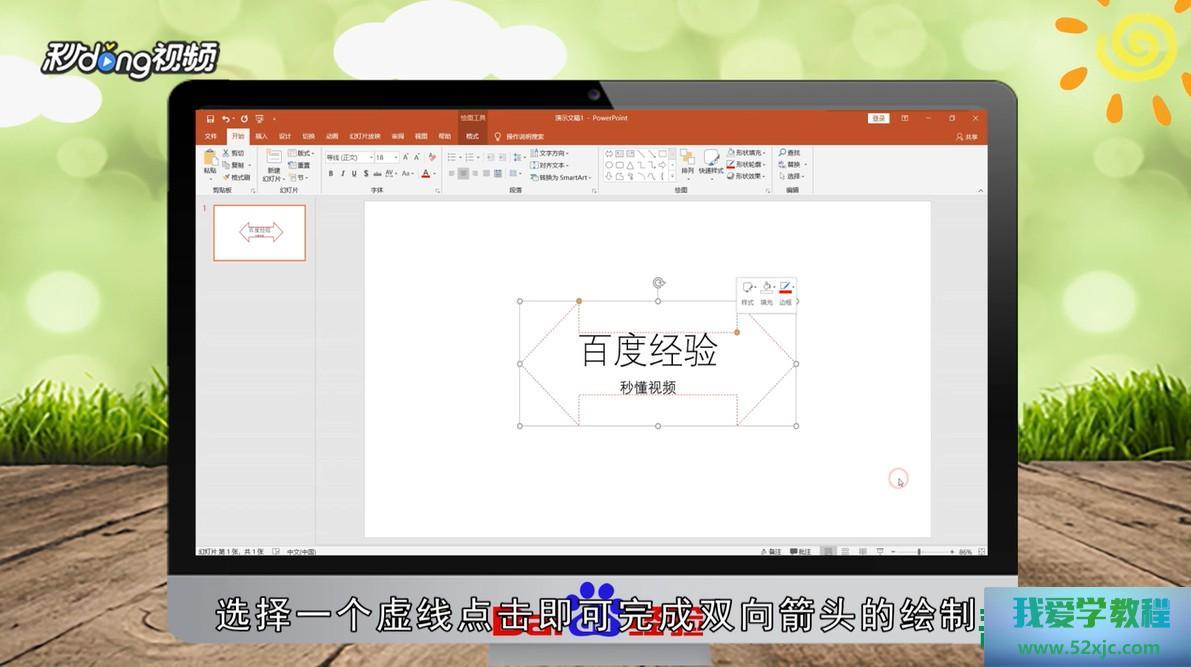Toggle Underline formatting button
This screenshot has width=1191, height=667.
354,174
